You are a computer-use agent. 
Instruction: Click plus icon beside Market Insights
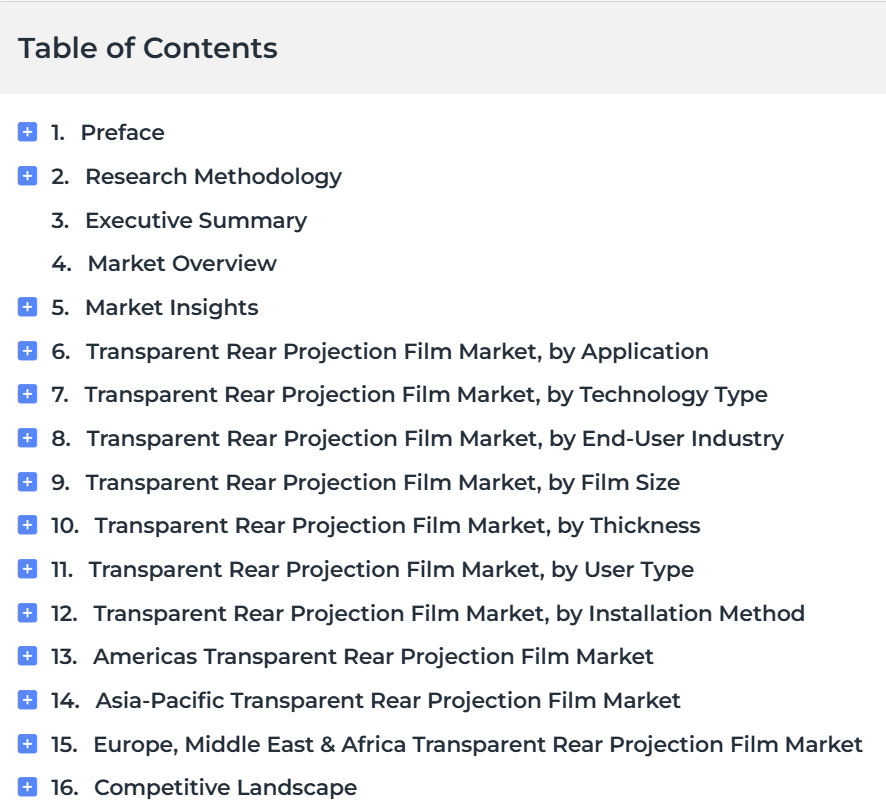27,307
